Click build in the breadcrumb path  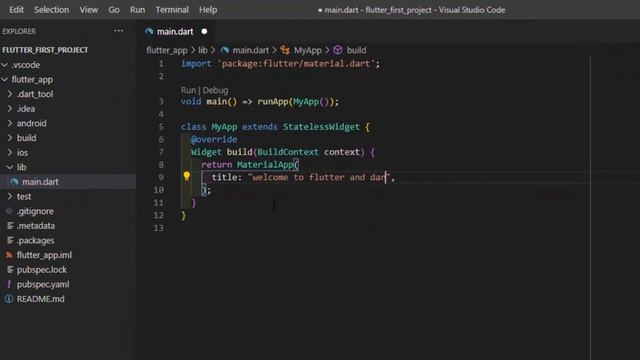tap(356, 50)
